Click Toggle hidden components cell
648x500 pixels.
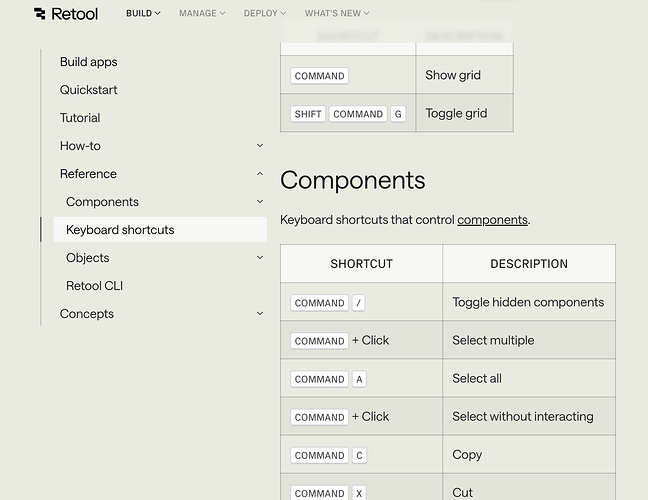[529, 302]
